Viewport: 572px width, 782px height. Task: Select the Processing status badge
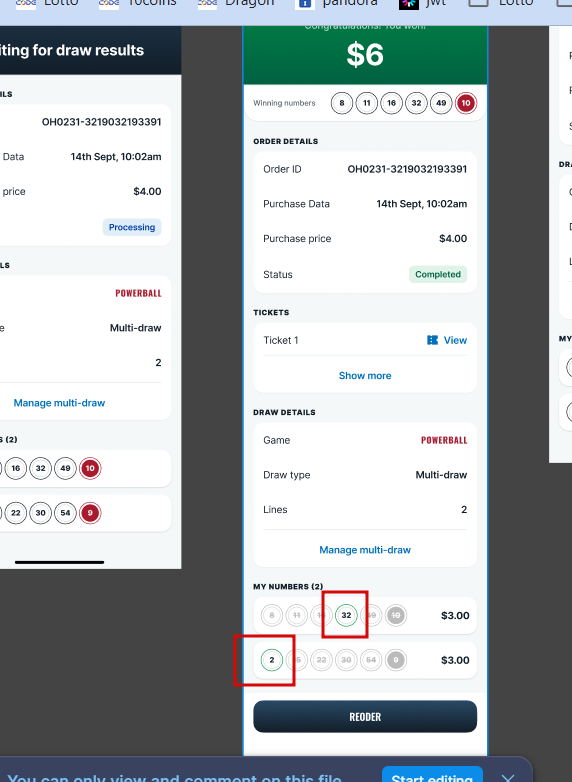click(x=132, y=227)
